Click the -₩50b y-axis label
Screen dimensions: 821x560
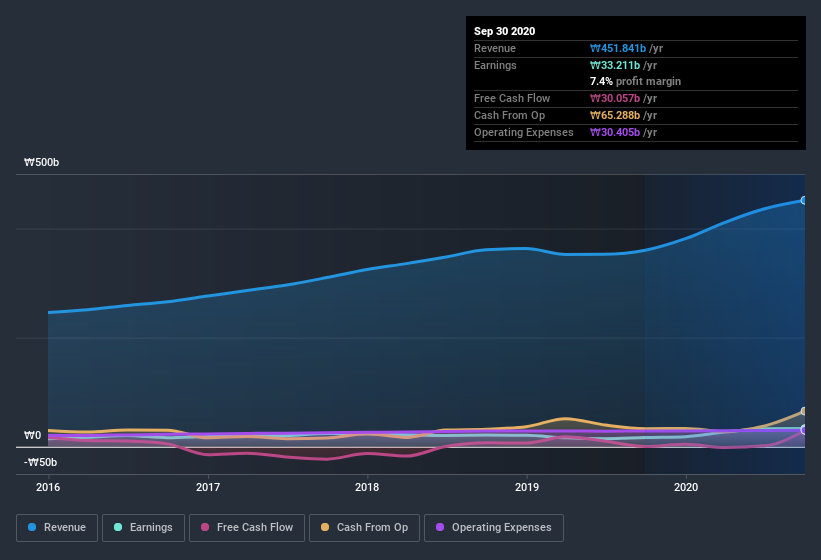coord(40,462)
